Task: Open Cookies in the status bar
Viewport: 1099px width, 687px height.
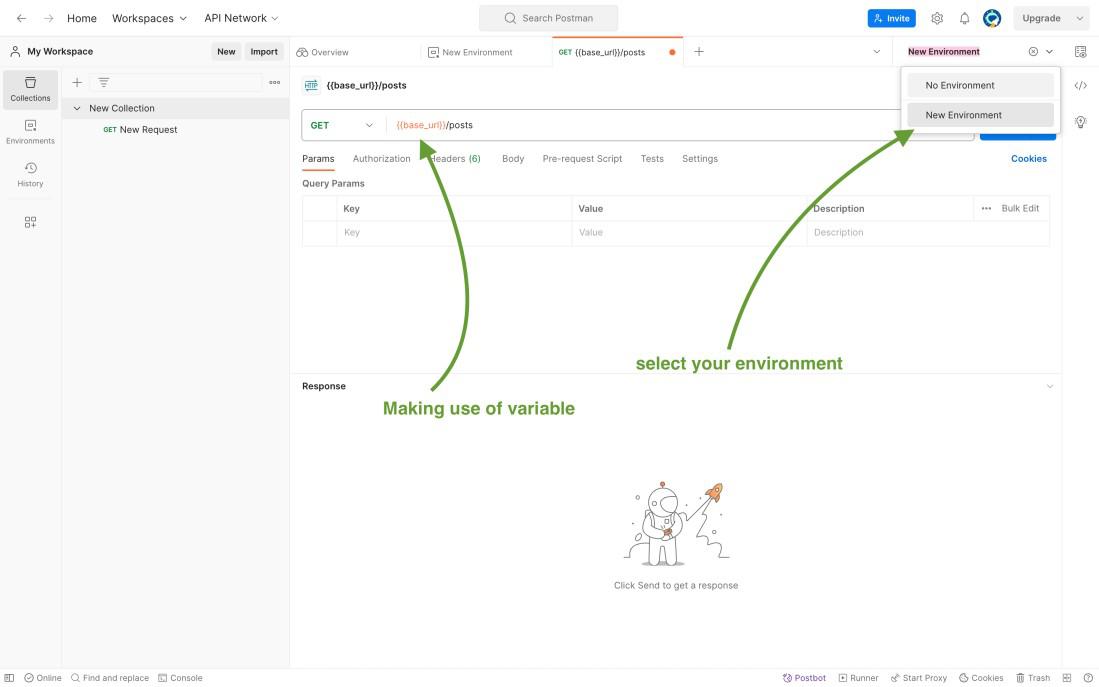Action: tap(981, 678)
